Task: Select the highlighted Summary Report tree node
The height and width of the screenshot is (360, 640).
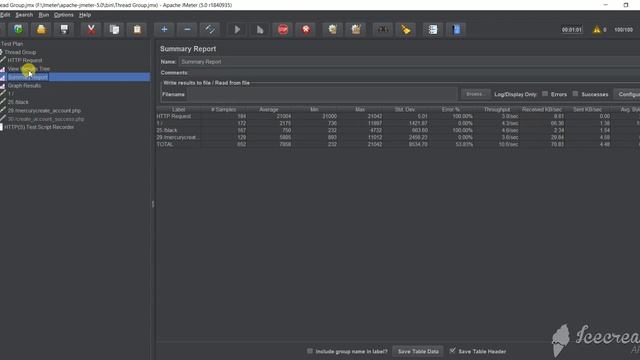Action: click(x=28, y=77)
